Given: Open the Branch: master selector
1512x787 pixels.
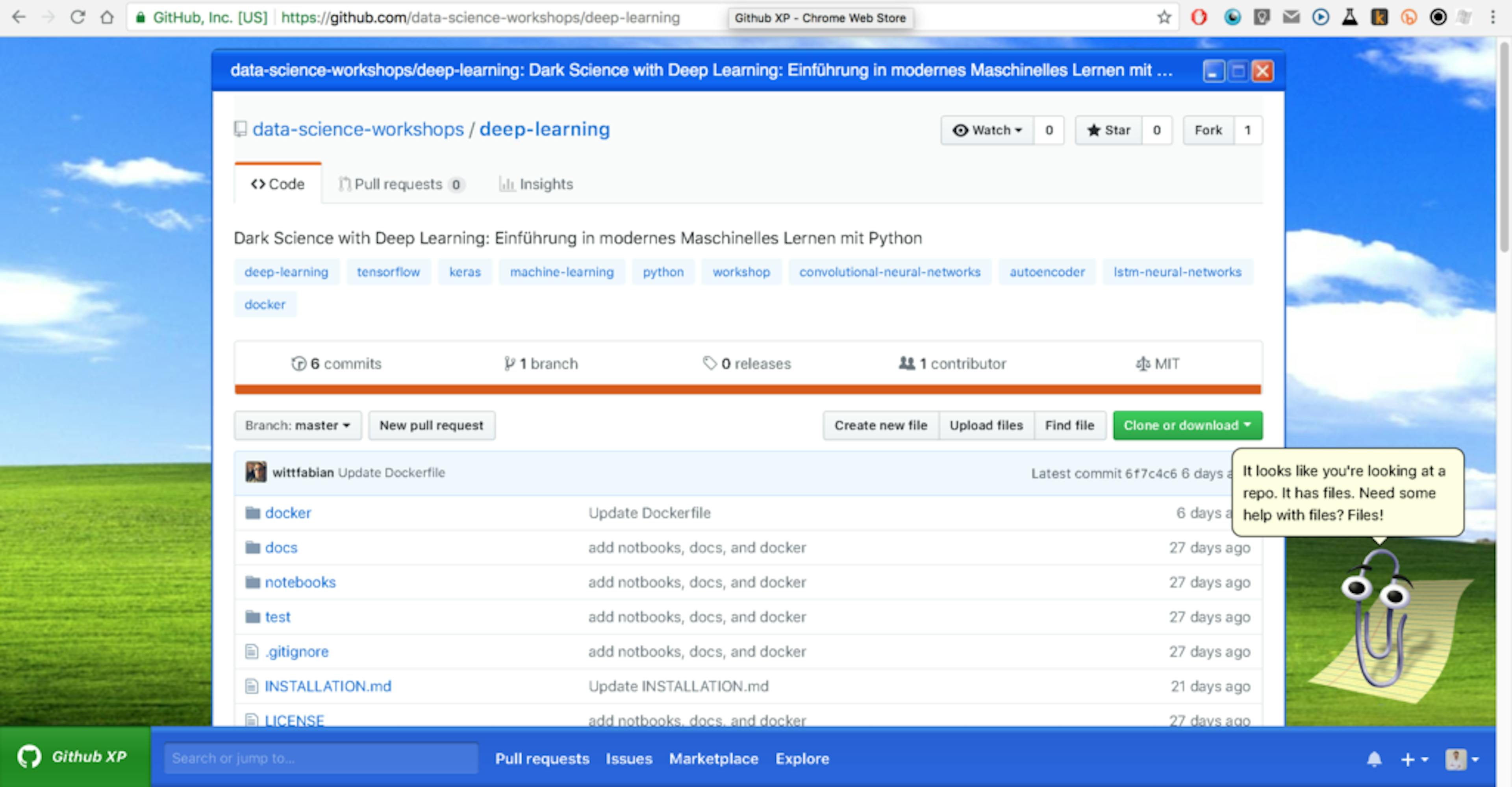Looking at the screenshot, I should [x=297, y=425].
